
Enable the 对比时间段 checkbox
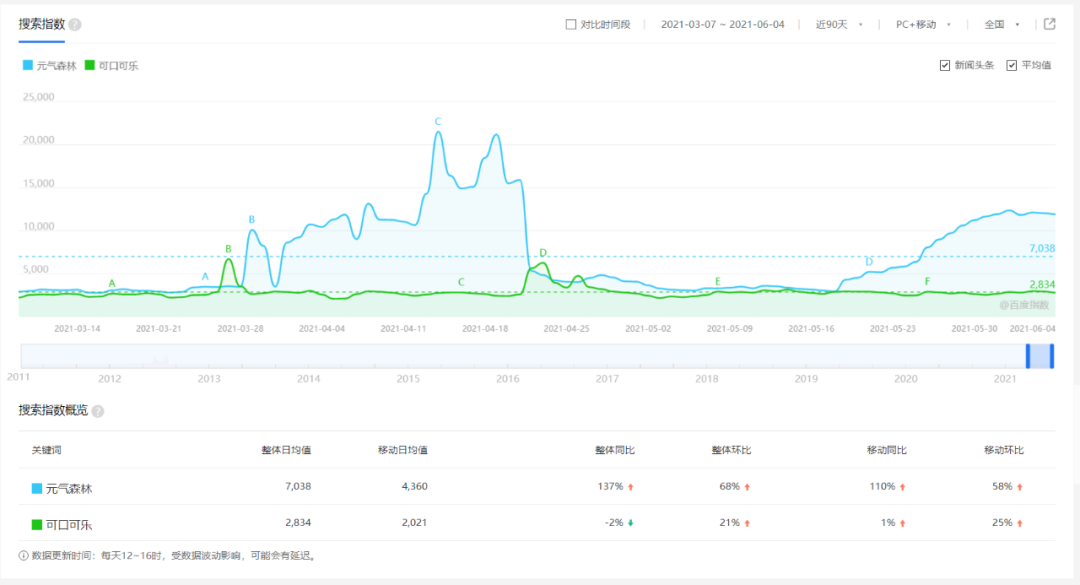tap(571, 24)
